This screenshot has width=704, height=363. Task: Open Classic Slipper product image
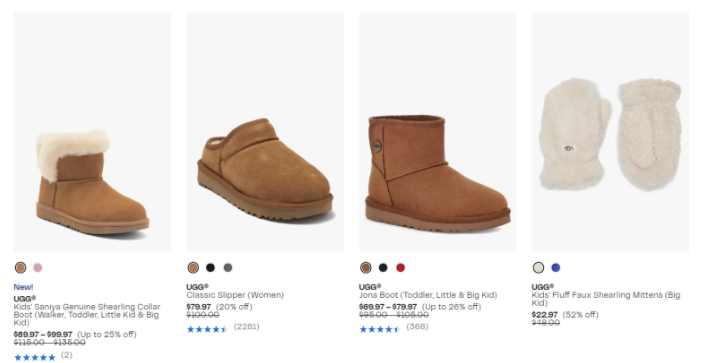(265, 132)
